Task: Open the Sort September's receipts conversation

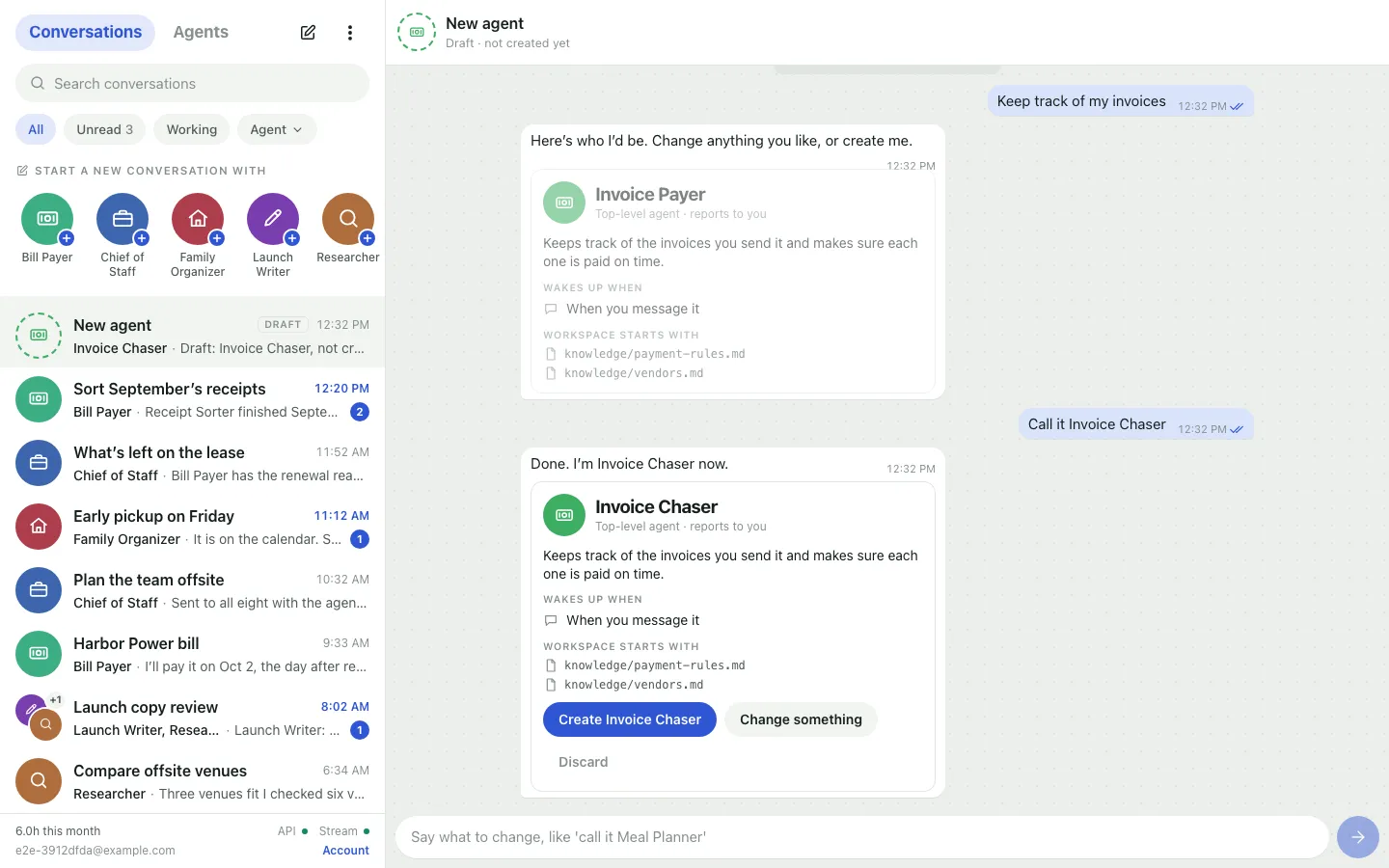Action: 192,399
